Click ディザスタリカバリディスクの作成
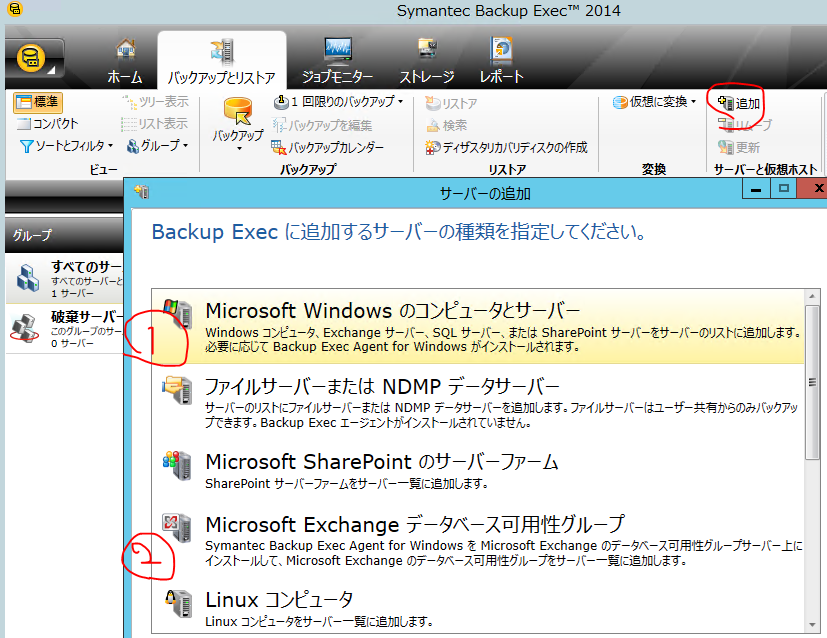This screenshot has height=638, width=827. coord(506,147)
